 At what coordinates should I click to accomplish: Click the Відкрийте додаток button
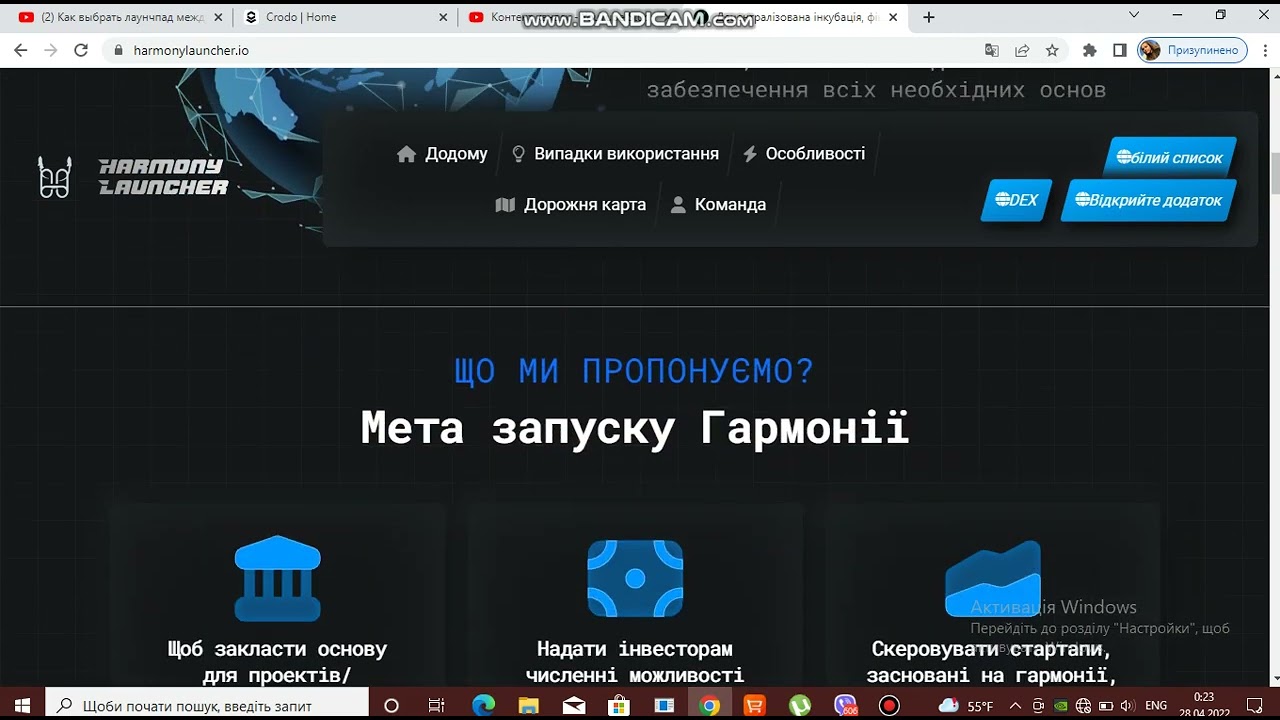1148,200
